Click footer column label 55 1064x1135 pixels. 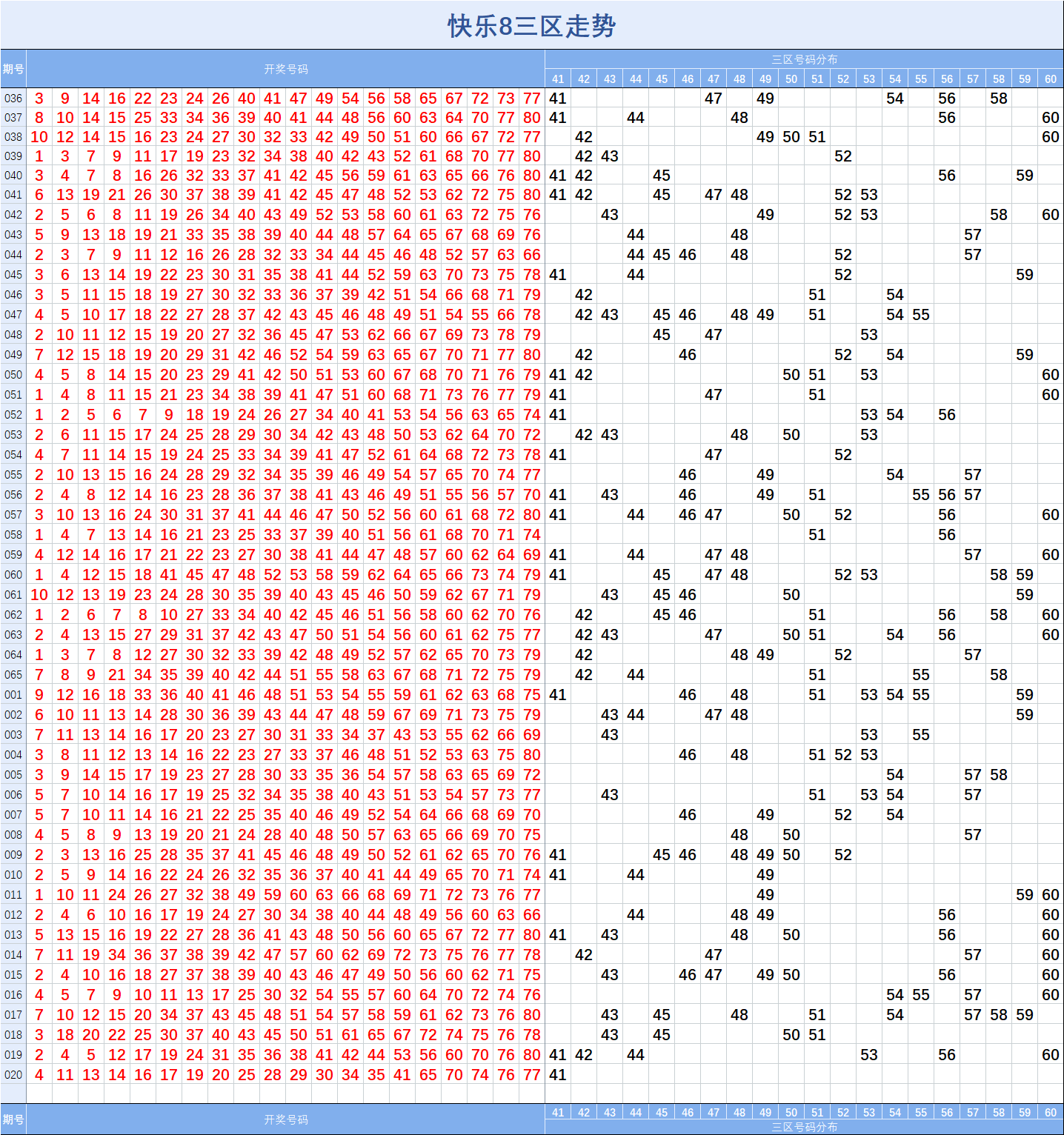(921, 1112)
